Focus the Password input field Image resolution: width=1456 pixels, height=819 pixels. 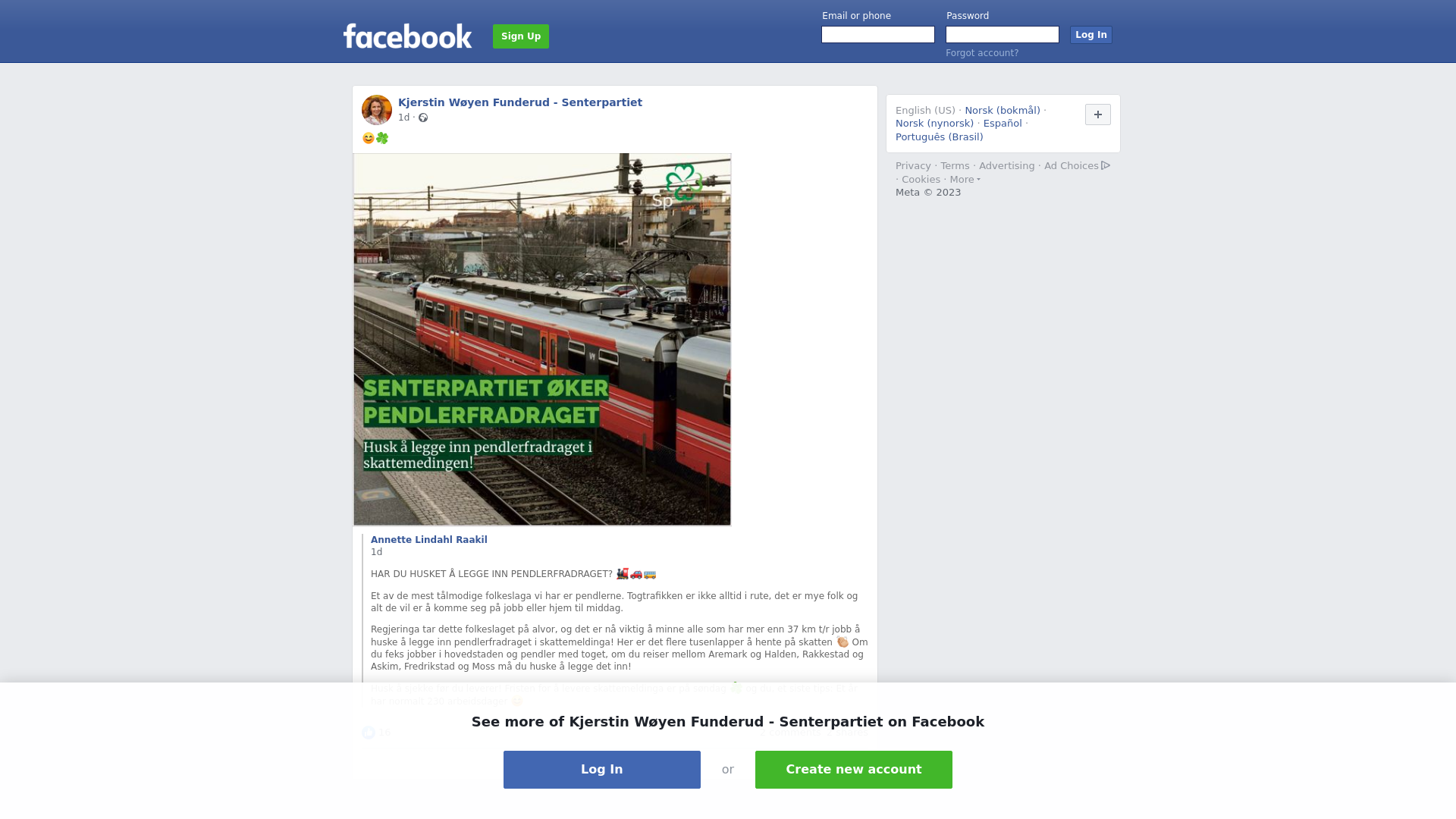(1003, 35)
